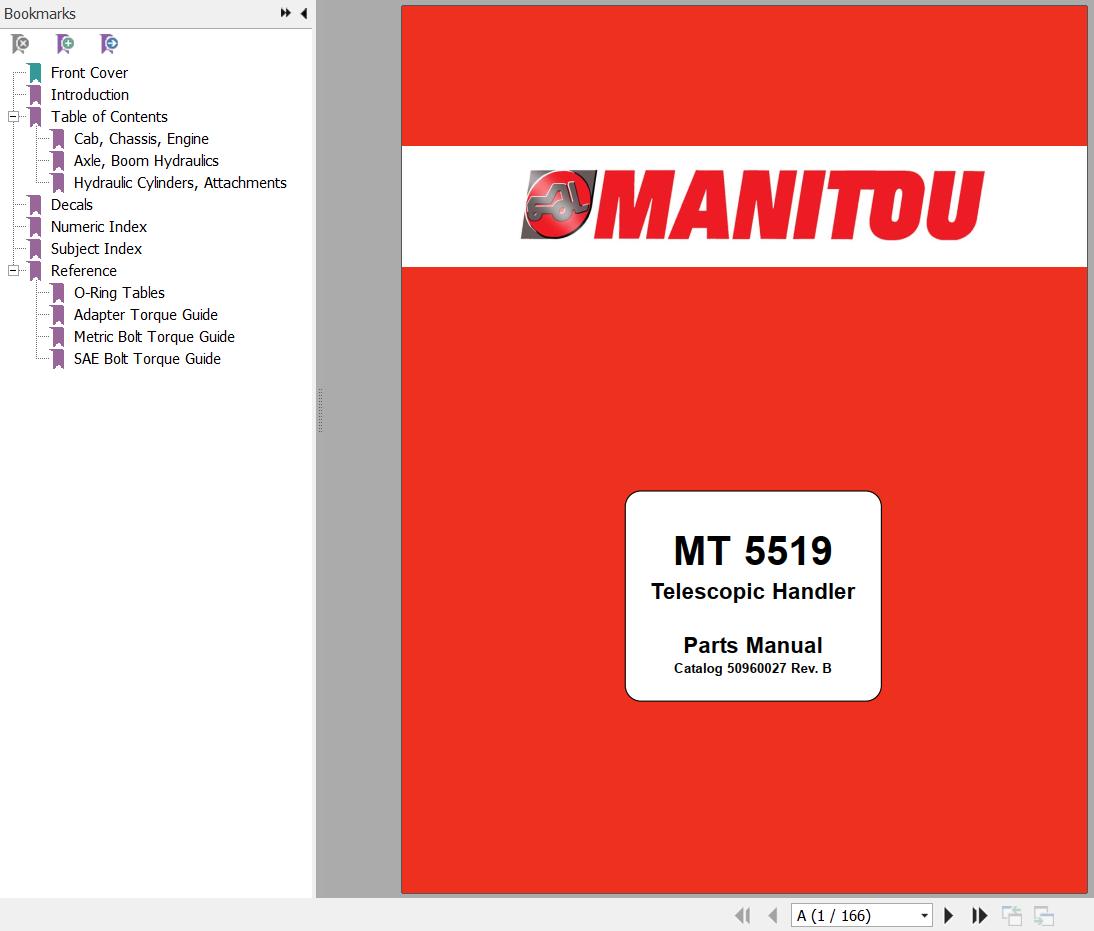This screenshot has height=931, width=1094.
Task: Click the Introduction bookmark icon
Action: tap(35, 95)
